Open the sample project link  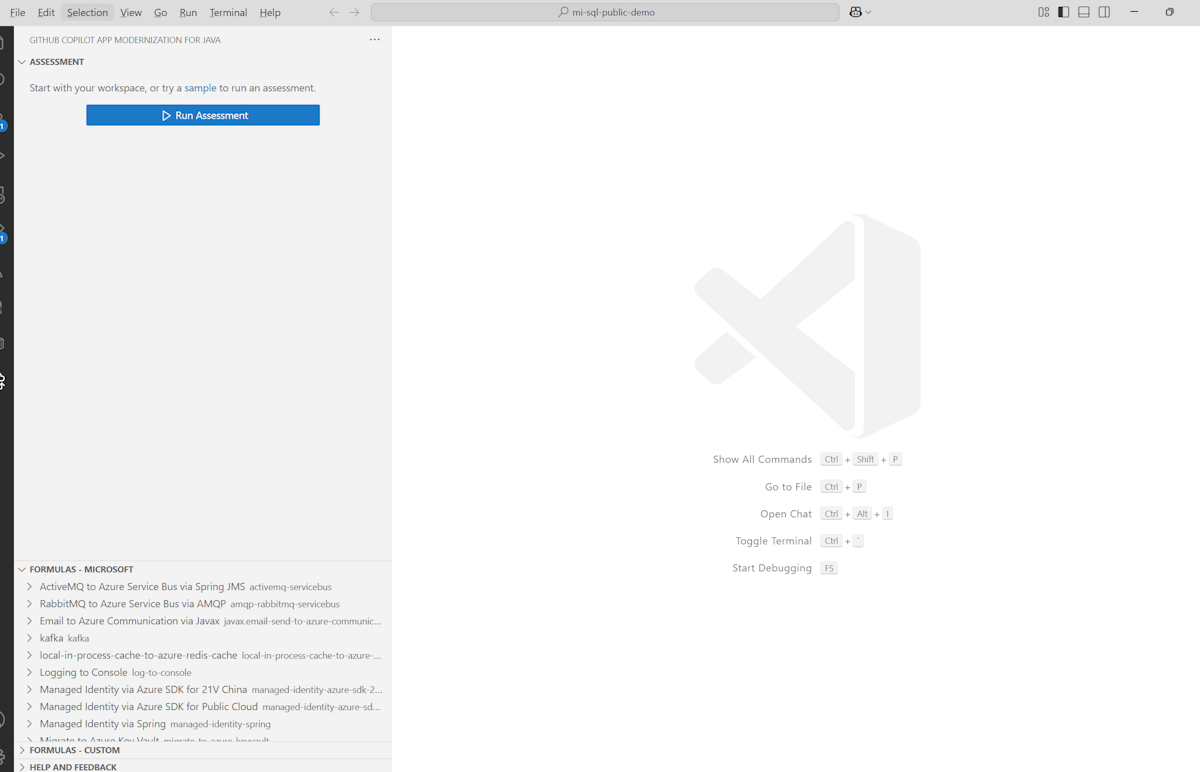coord(200,88)
